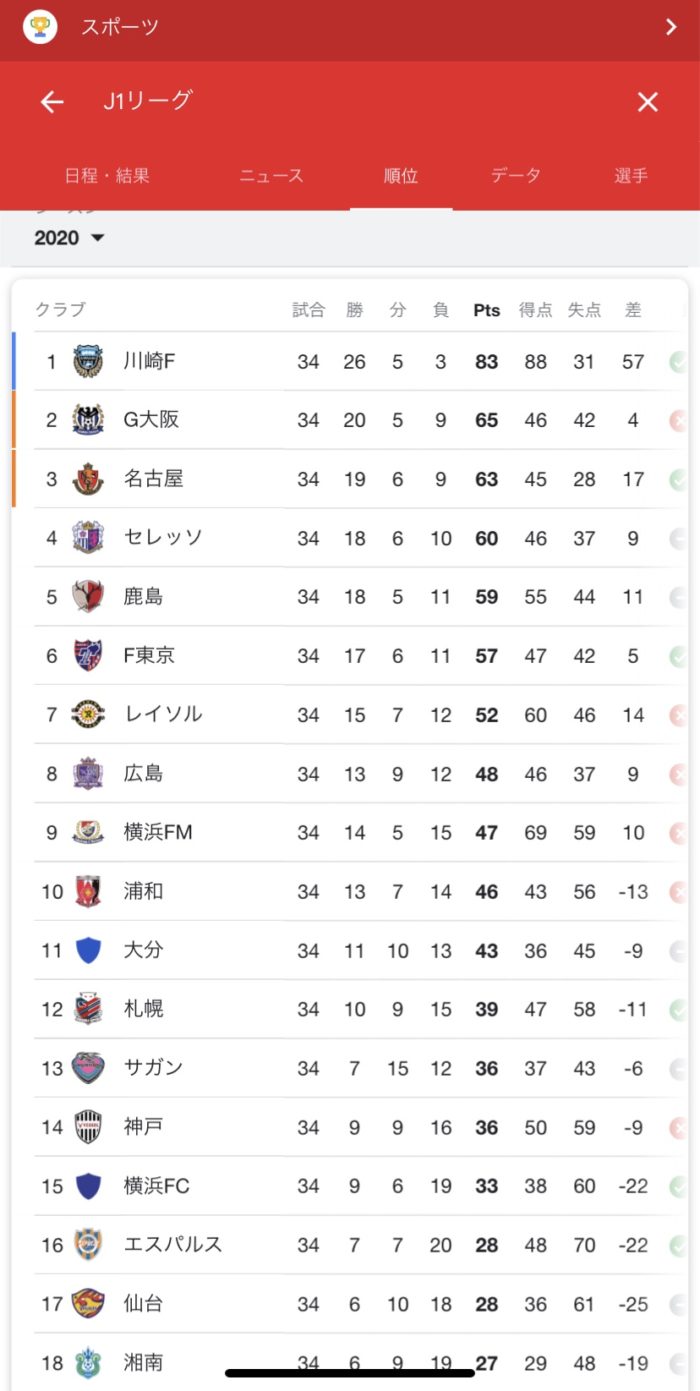Open the 選手 tab
The image size is (700, 1391).
[631, 176]
